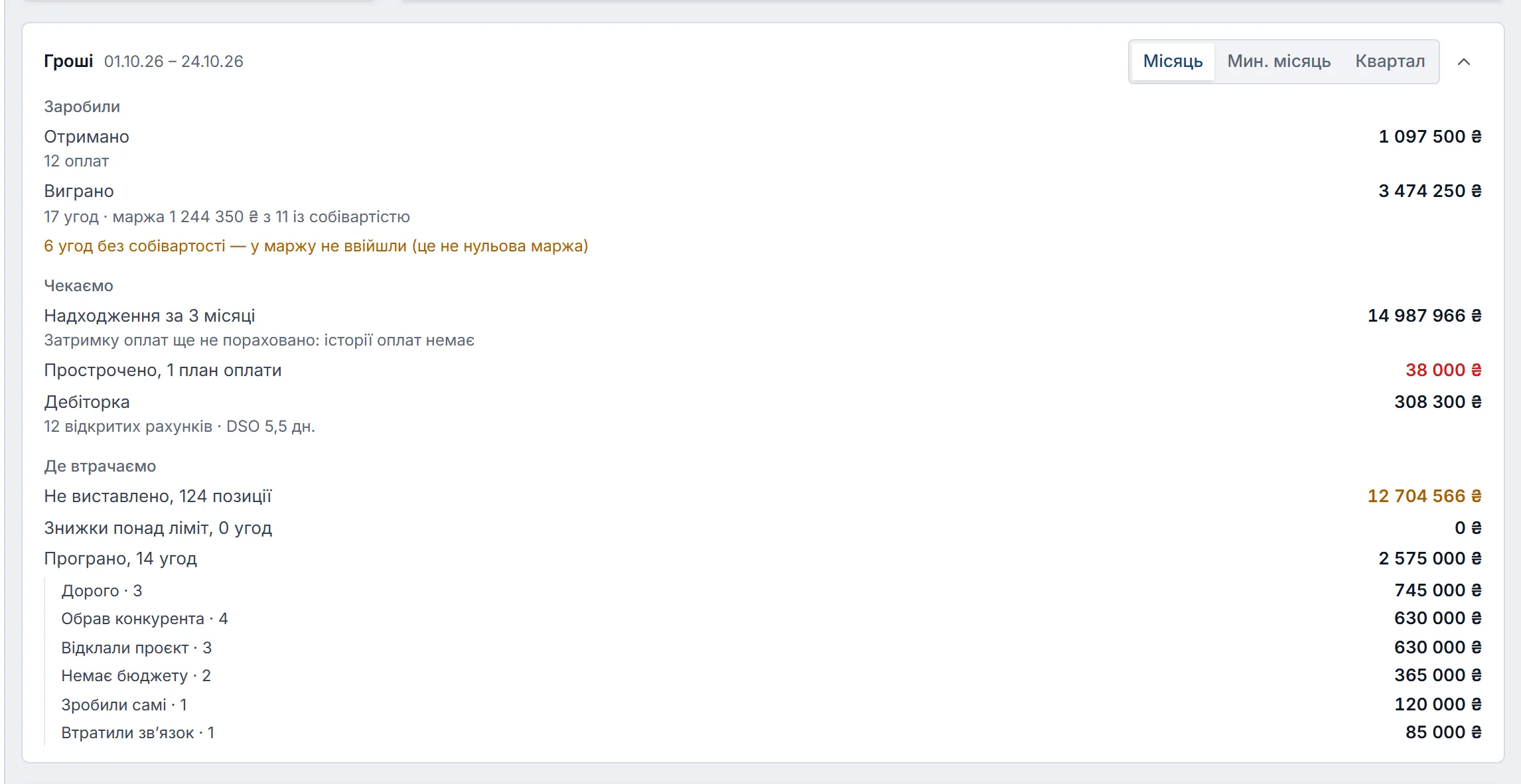Click Втратили зв'язок · 1 loss reason
This screenshot has height=784, width=1521.
point(138,733)
